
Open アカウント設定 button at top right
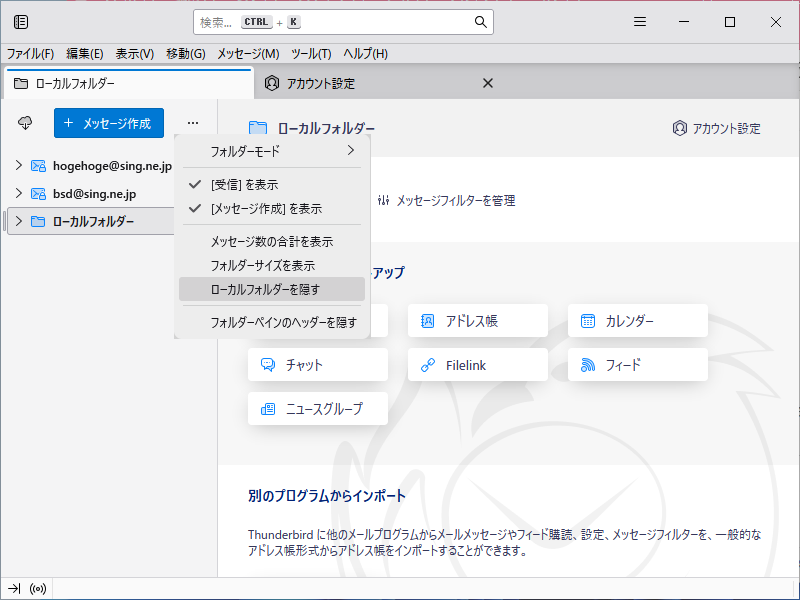click(x=716, y=128)
